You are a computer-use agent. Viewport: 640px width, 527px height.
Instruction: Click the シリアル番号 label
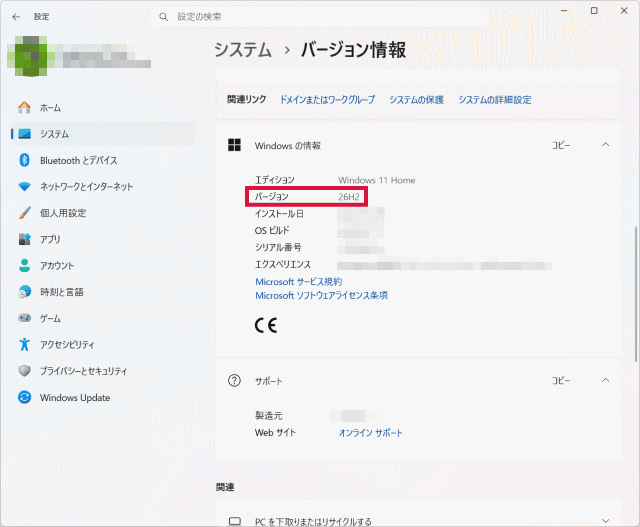(x=278, y=247)
